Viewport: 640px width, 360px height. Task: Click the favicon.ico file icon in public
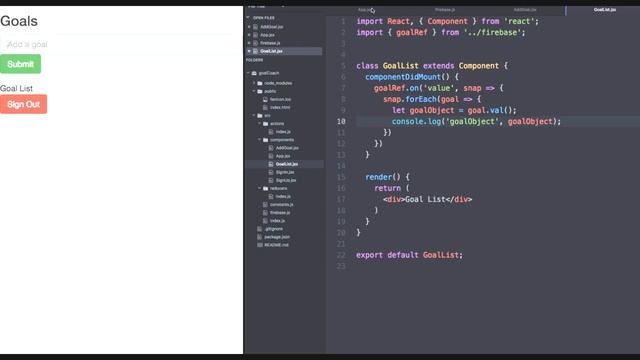click(x=265, y=99)
